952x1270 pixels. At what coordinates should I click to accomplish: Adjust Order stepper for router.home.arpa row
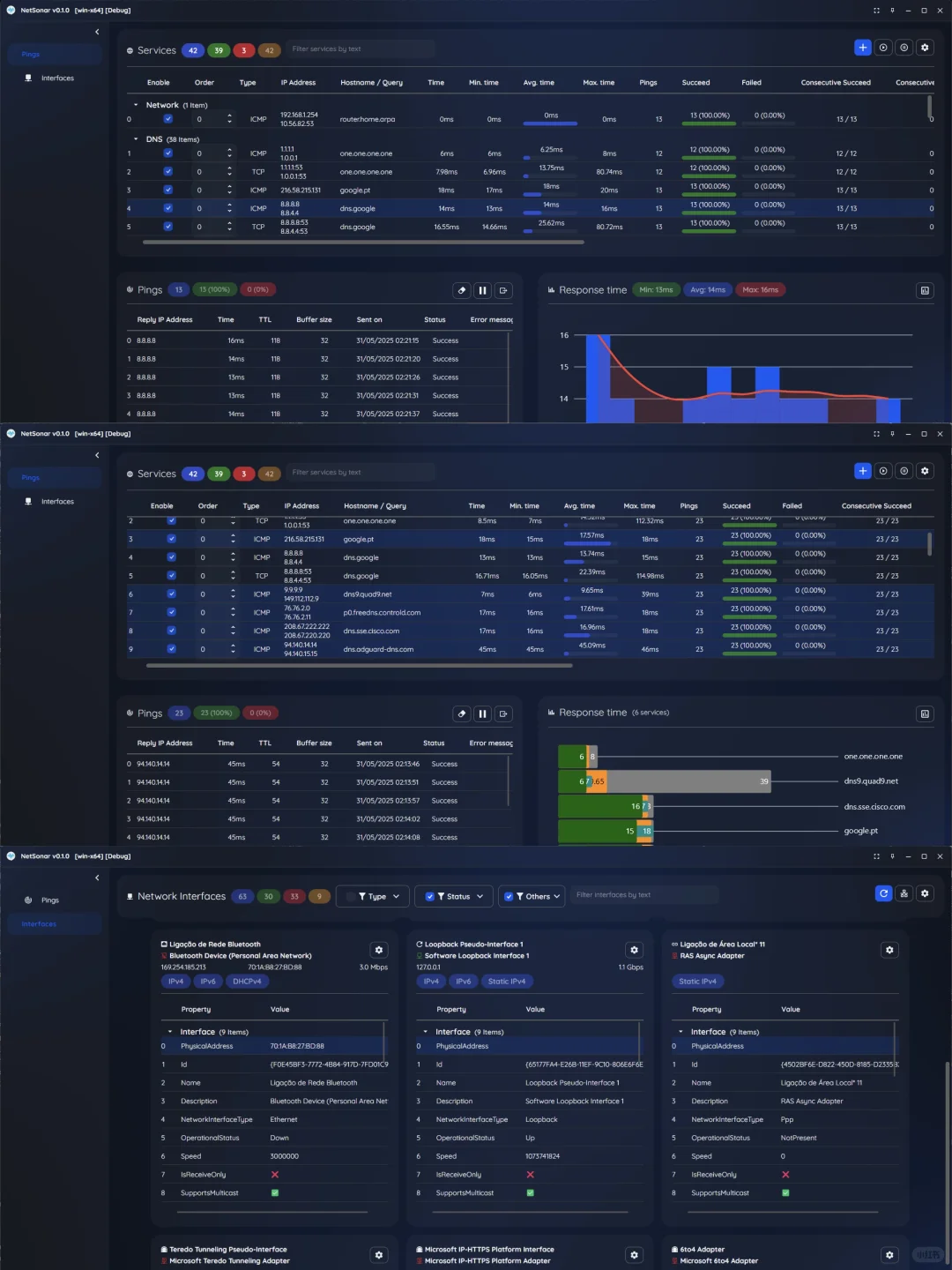(230, 119)
